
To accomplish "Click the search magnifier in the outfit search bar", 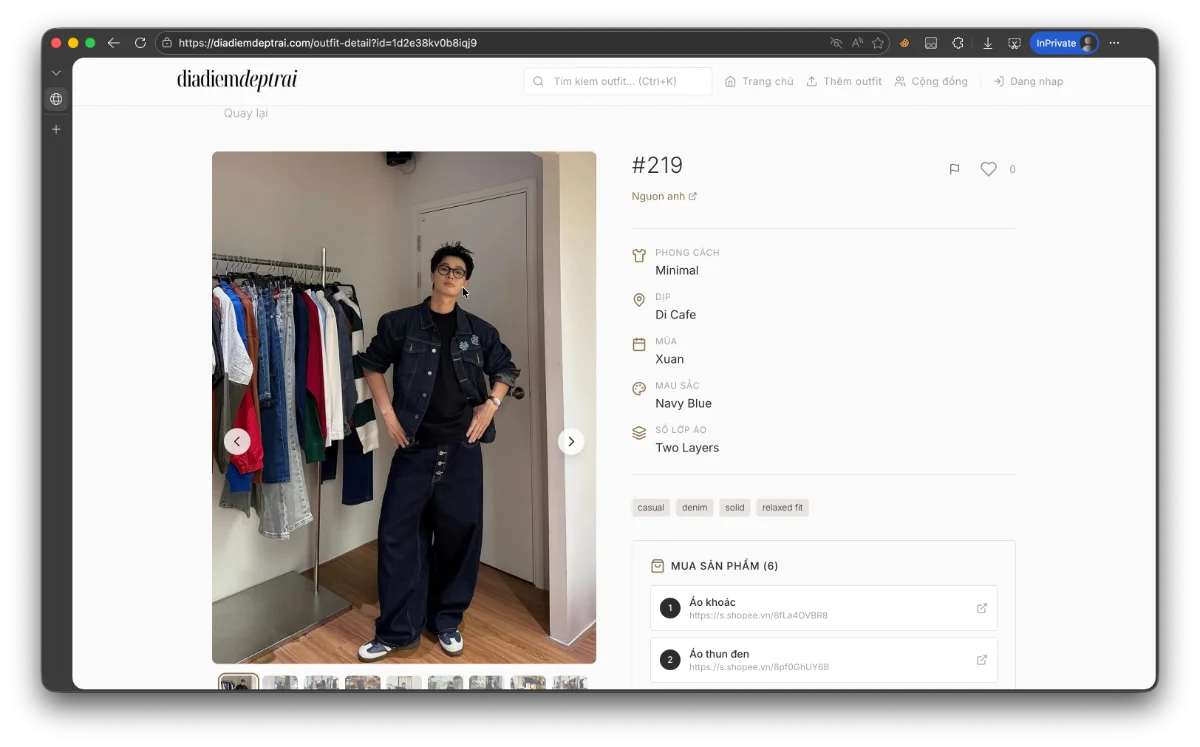I will coord(539,81).
